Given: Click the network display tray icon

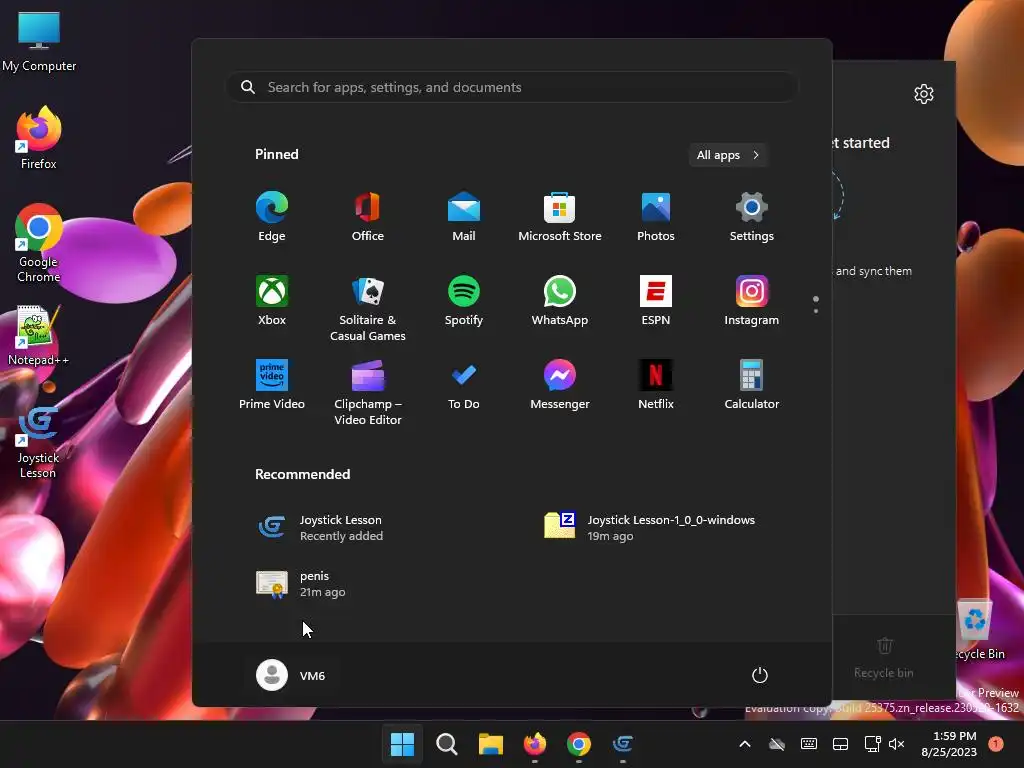Looking at the screenshot, I should coord(872,744).
